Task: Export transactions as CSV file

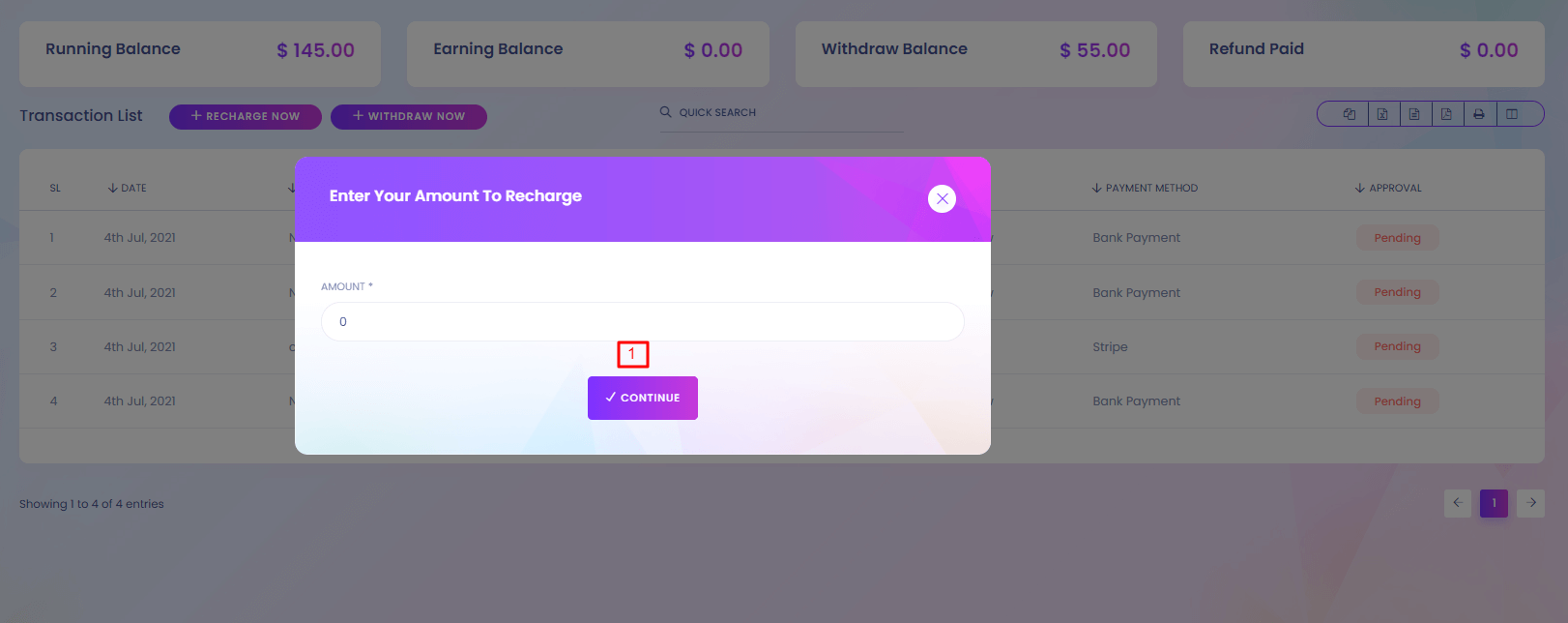Action: coord(1414,114)
